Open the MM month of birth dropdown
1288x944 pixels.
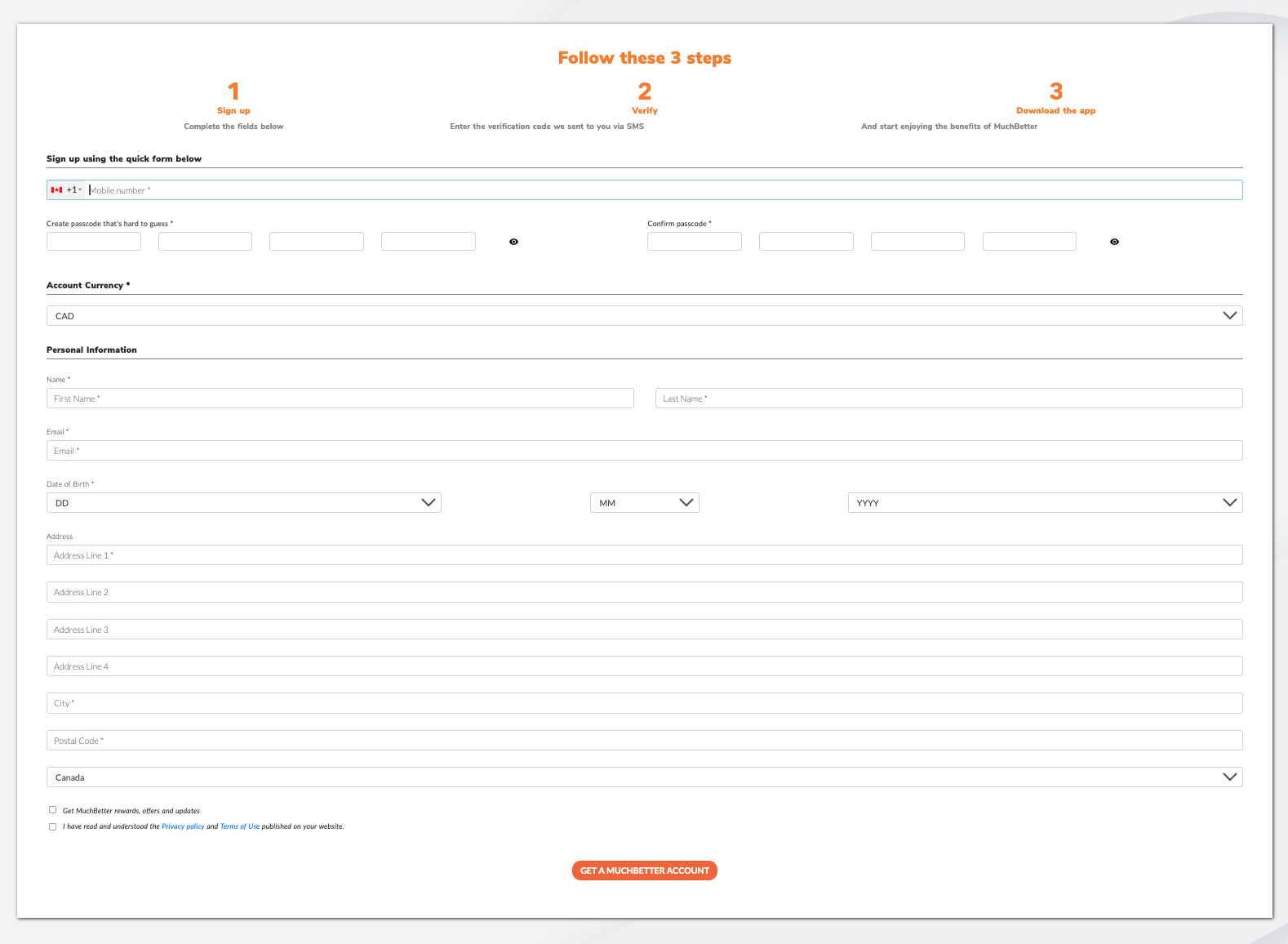pos(644,503)
